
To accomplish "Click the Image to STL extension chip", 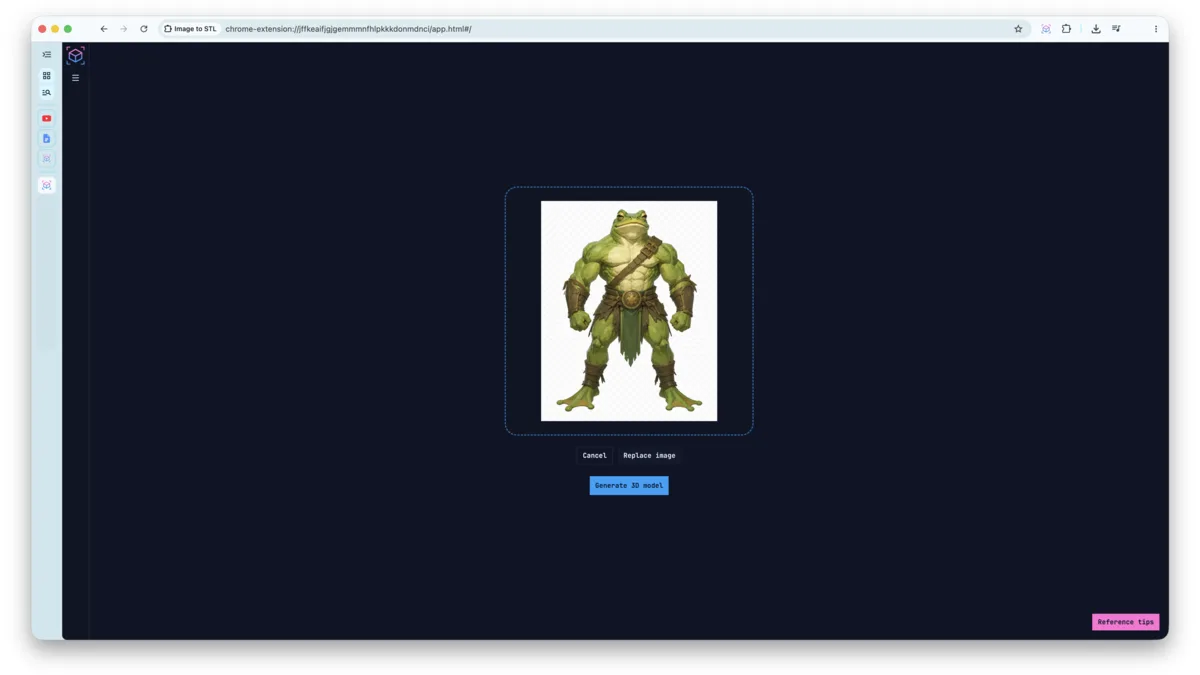I will tap(190, 29).
